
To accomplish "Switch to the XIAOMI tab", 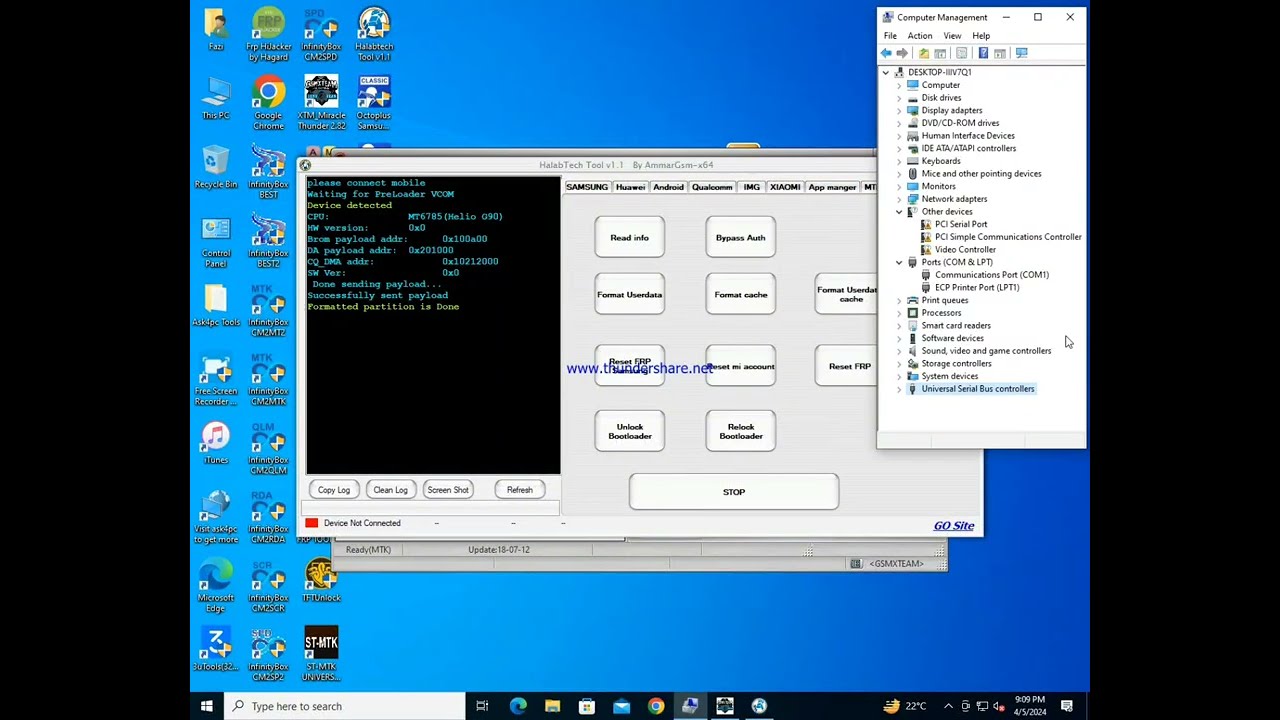I will coord(785,187).
